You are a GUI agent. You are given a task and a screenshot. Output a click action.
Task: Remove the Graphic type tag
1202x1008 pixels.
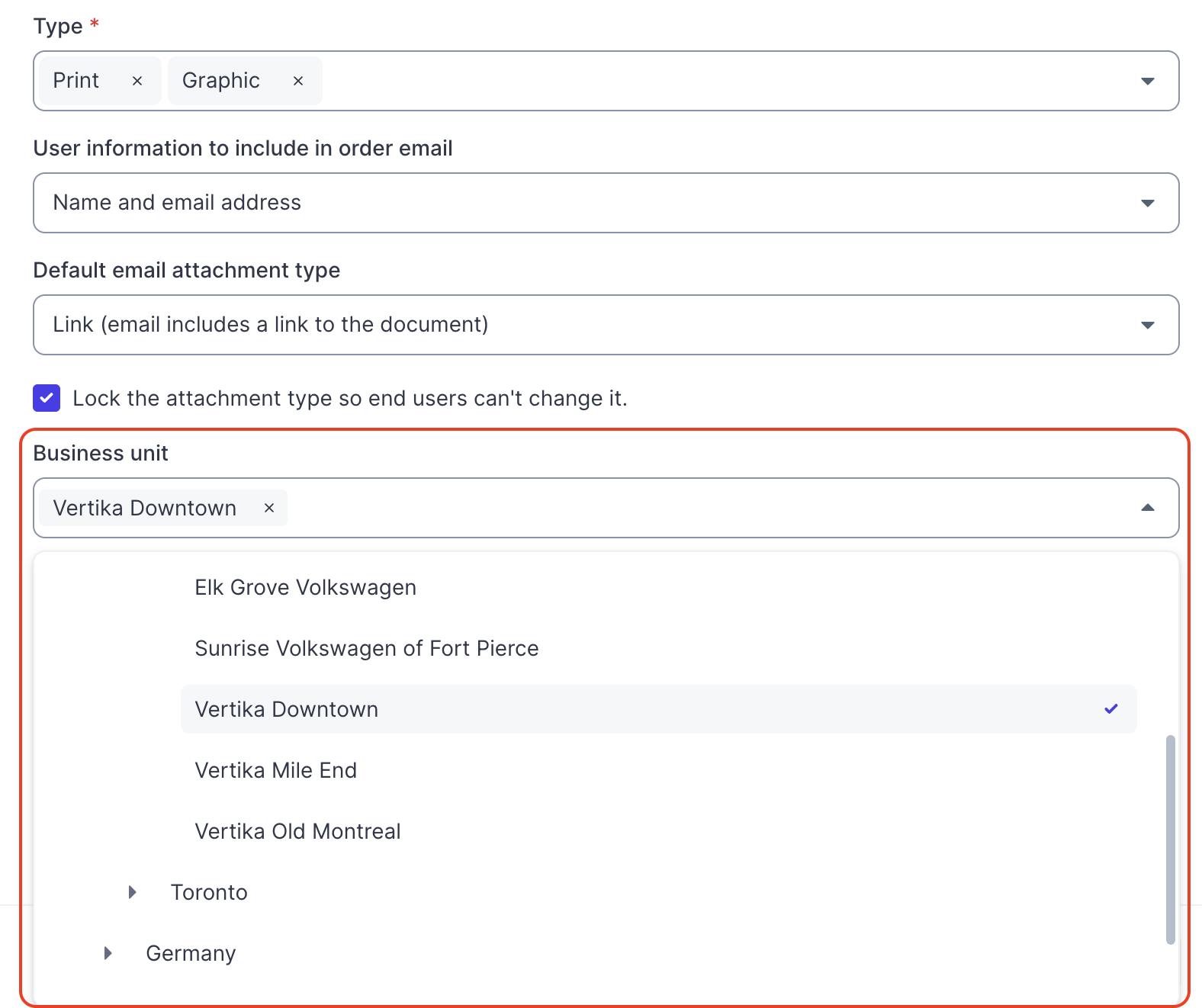click(x=298, y=81)
